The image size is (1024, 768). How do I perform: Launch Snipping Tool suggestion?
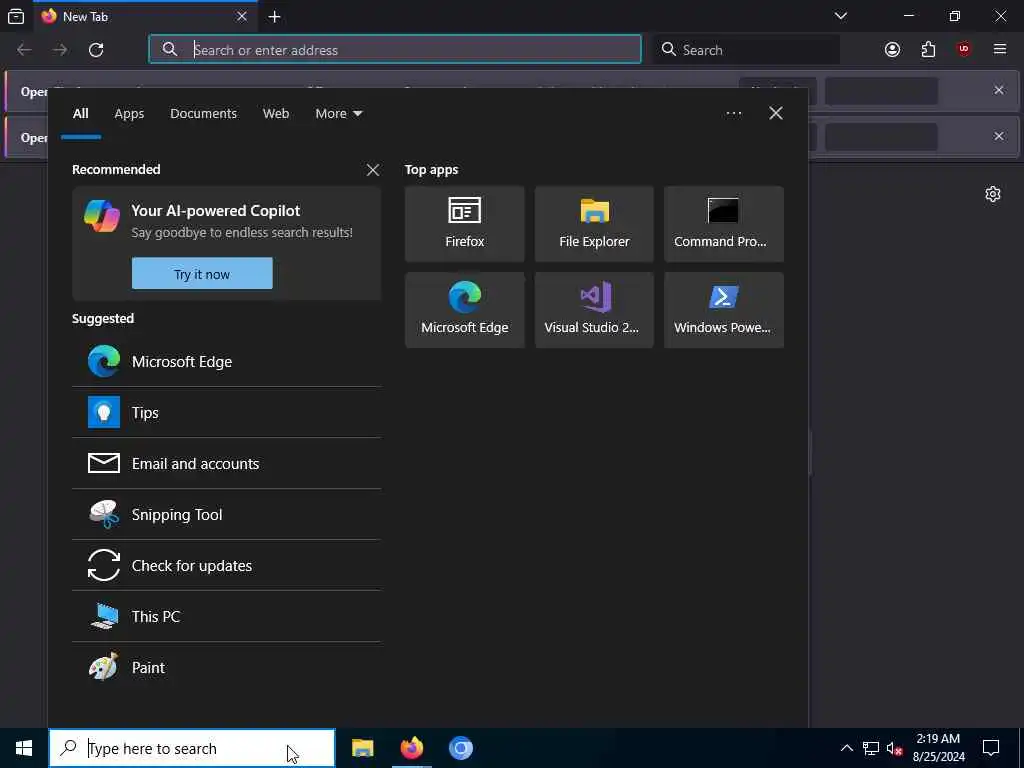(x=227, y=514)
